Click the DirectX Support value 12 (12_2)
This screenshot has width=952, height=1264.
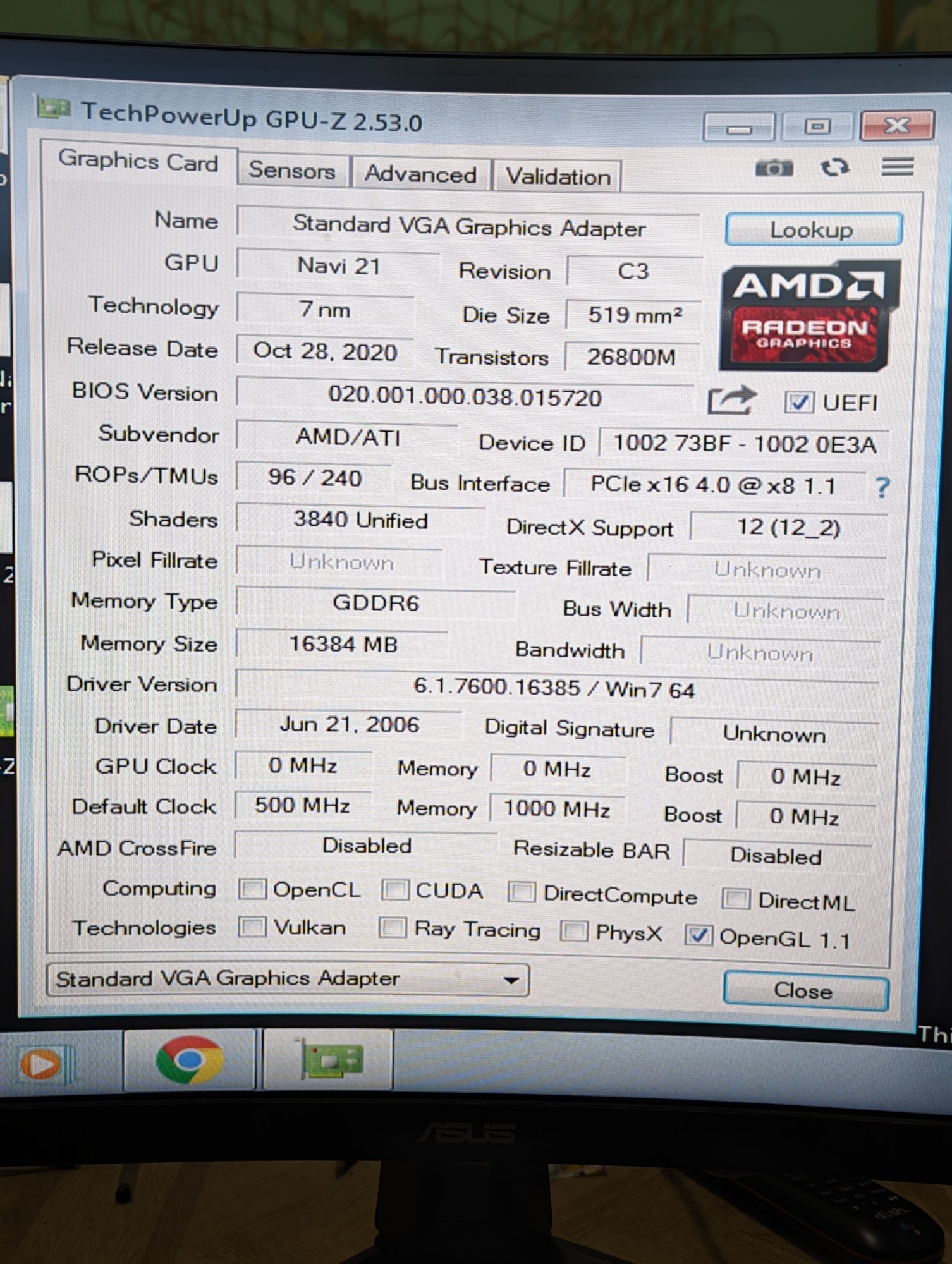788,527
